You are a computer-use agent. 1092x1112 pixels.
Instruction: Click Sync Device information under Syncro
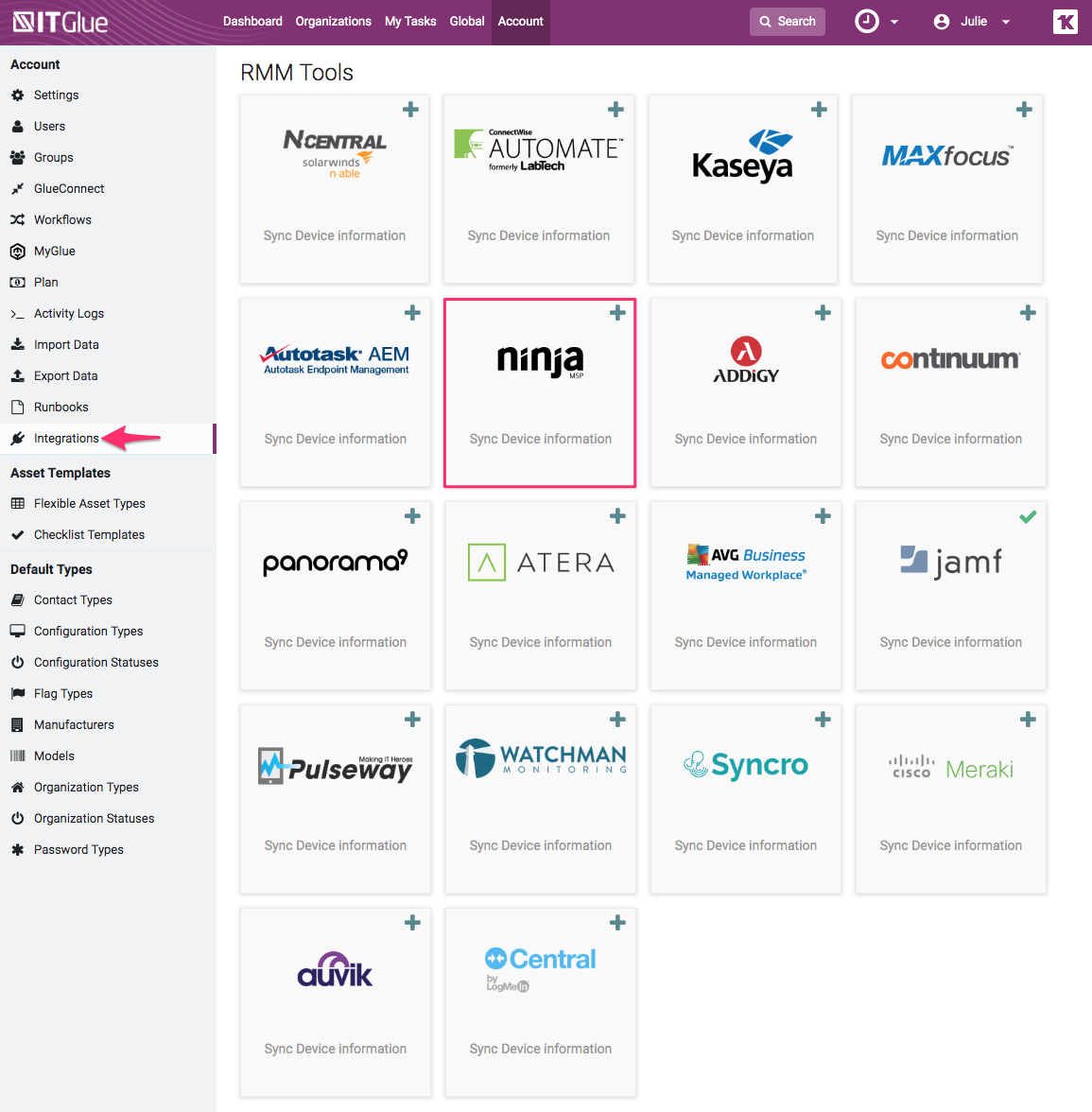[745, 845]
